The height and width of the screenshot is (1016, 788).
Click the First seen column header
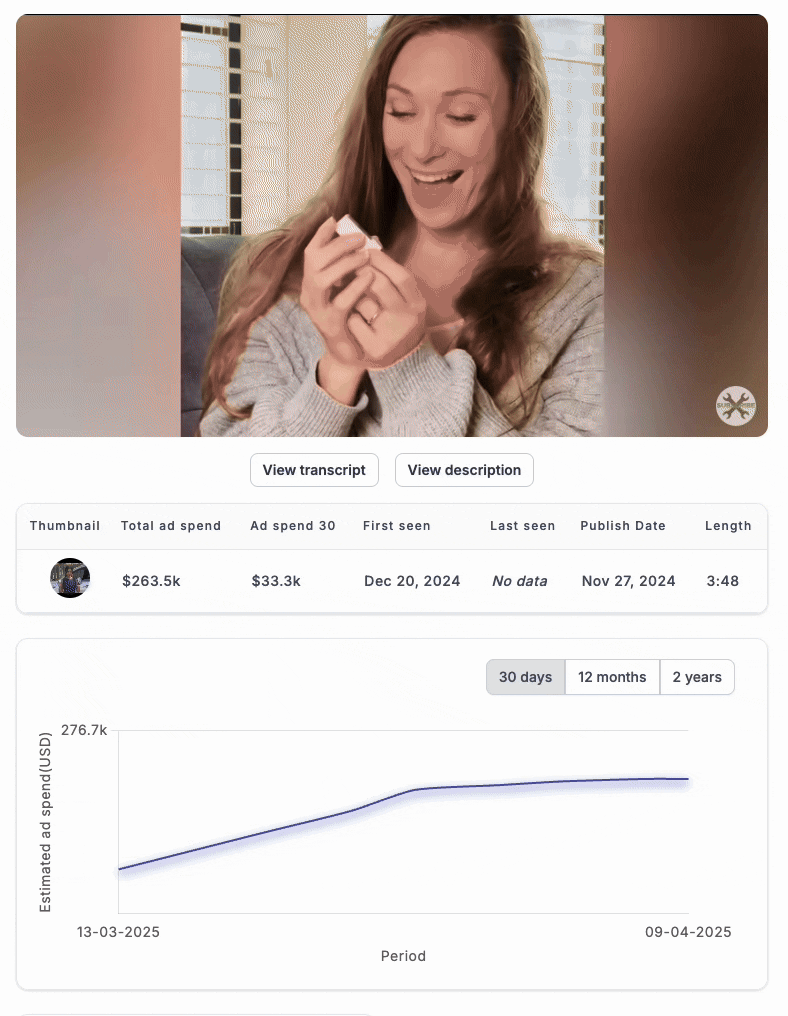coord(397,525)
